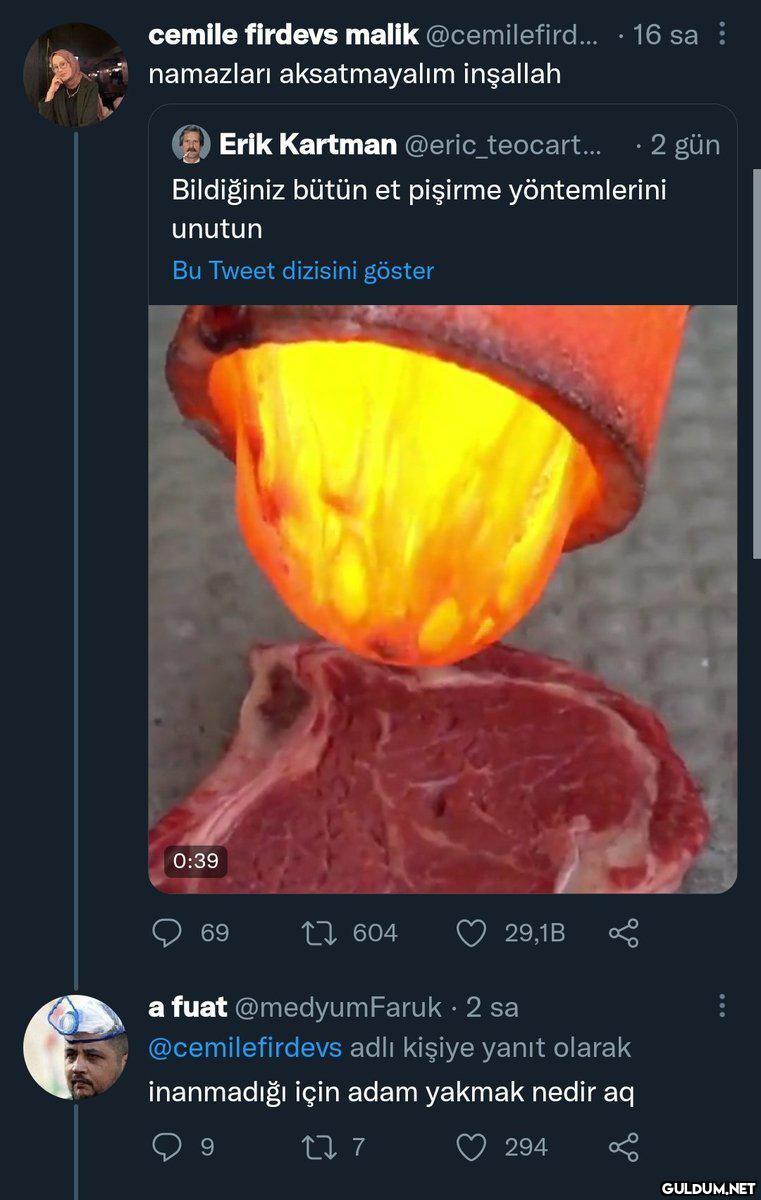The image size is (761, 1200).
Task: Reply to cemile firdevs malik's tweet
Action: pyautogui.click(x=165, y=933)
